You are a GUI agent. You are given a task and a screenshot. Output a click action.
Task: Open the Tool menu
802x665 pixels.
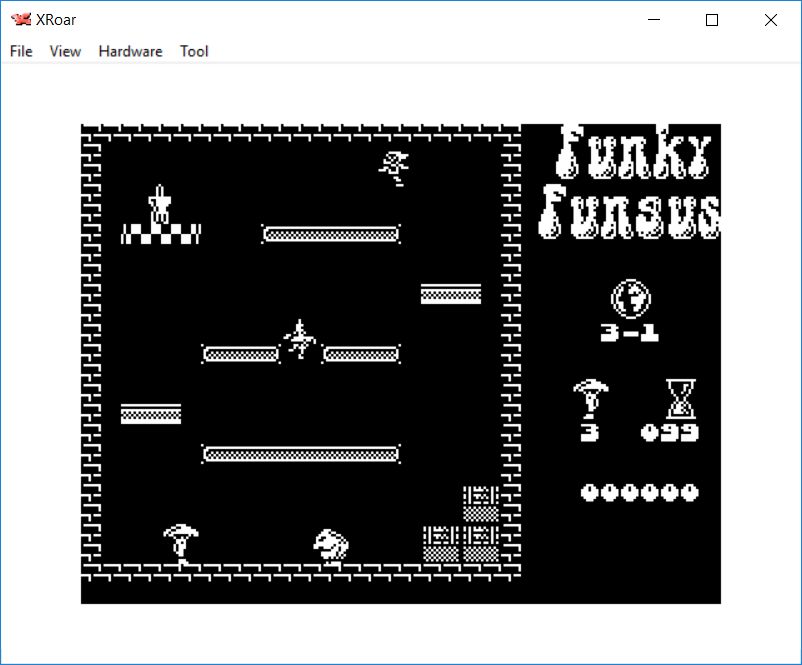point(194,51)
